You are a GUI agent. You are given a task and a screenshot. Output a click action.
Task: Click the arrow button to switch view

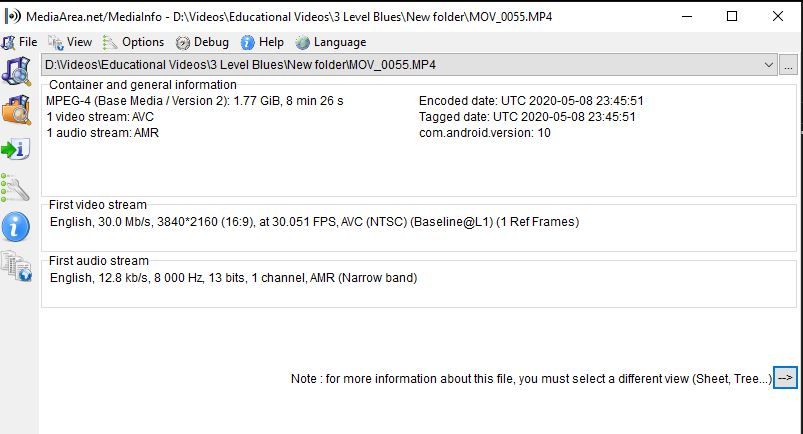tap(785, 378)
